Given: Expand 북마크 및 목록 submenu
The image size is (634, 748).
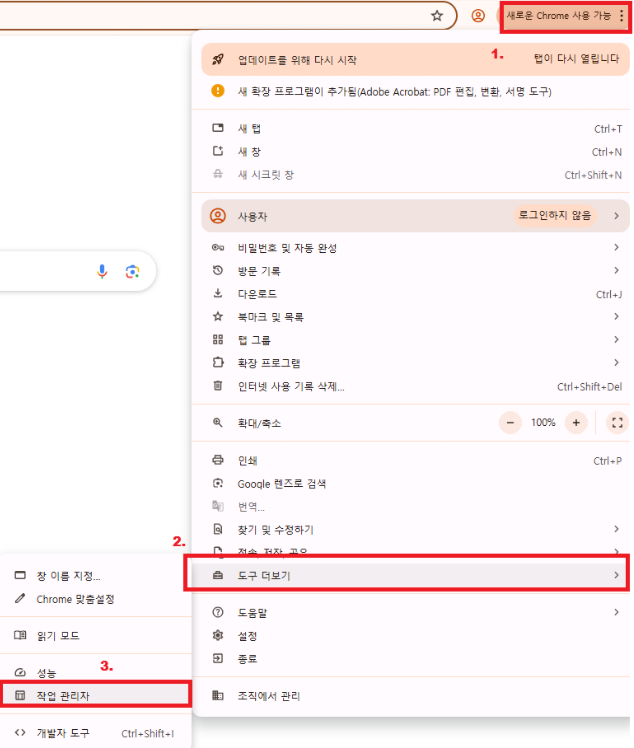Looking at the screenshot, I should tap(411, 317).
